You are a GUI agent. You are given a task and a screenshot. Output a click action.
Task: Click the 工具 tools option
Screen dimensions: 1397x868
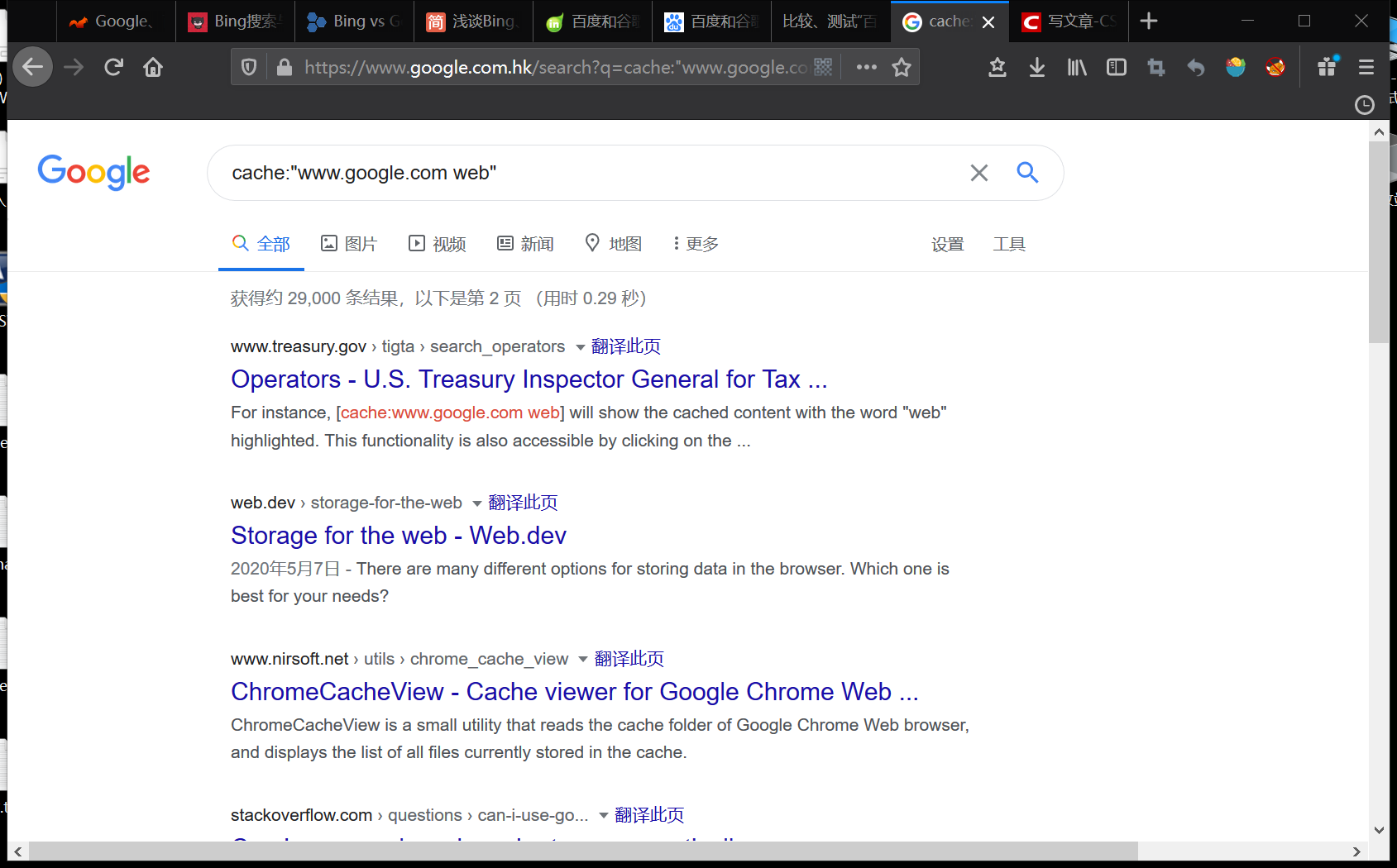tap(1009, 243)
